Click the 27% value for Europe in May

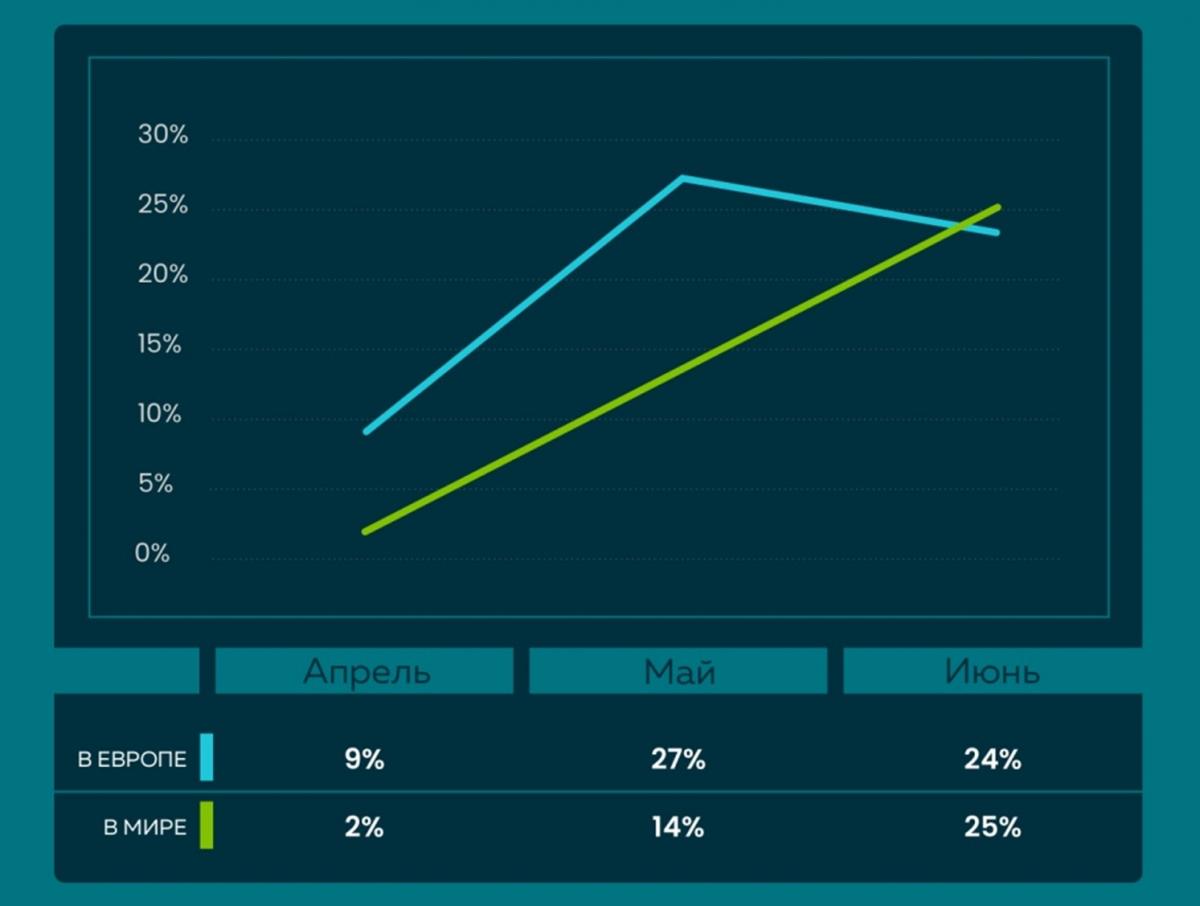(x=678, y=759)
